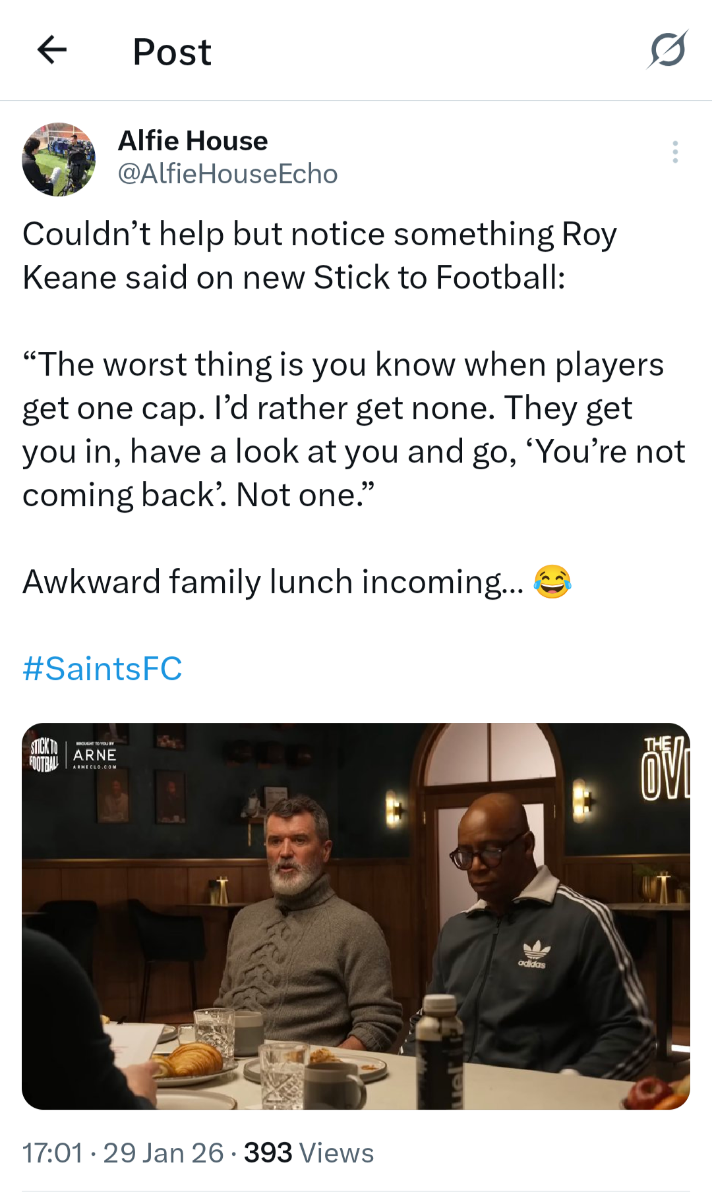The width and height of the screenshot is (712, 1200).
Task: Tap the "Couldn't help but notice" opening sentence
Action: tap(320, 255)
